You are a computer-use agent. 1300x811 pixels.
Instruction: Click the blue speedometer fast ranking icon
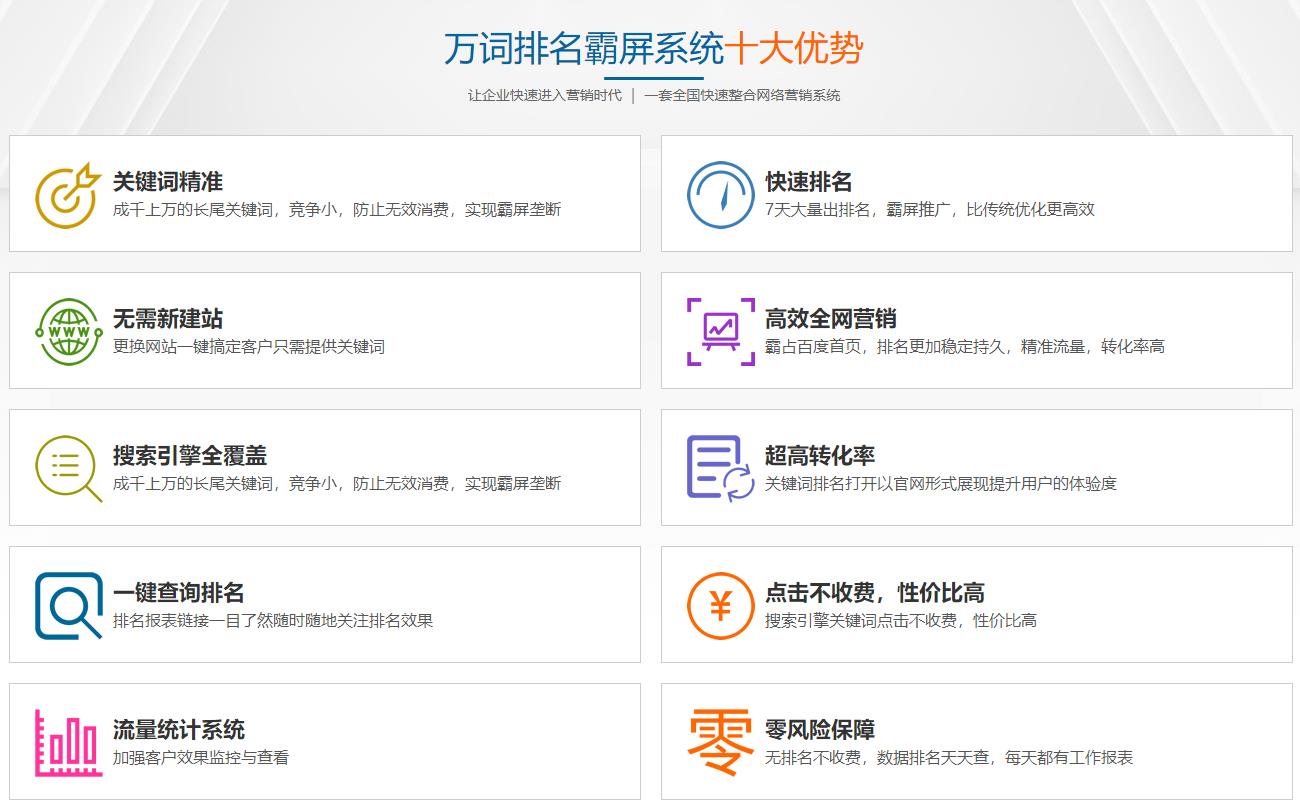coord(720,194)
